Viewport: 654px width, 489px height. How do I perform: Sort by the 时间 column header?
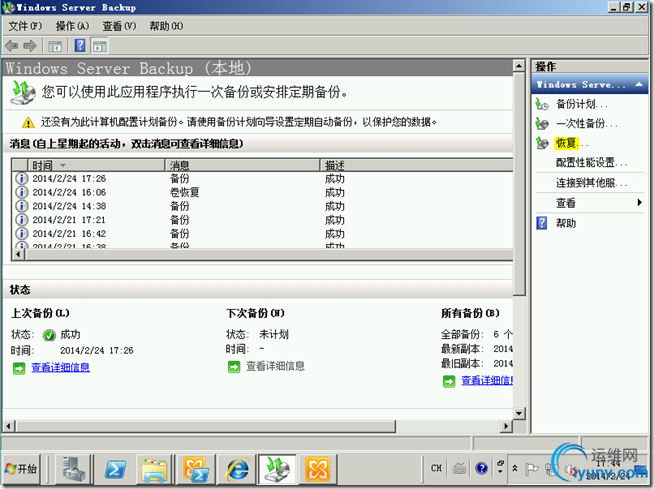click(x=96, y=165)
